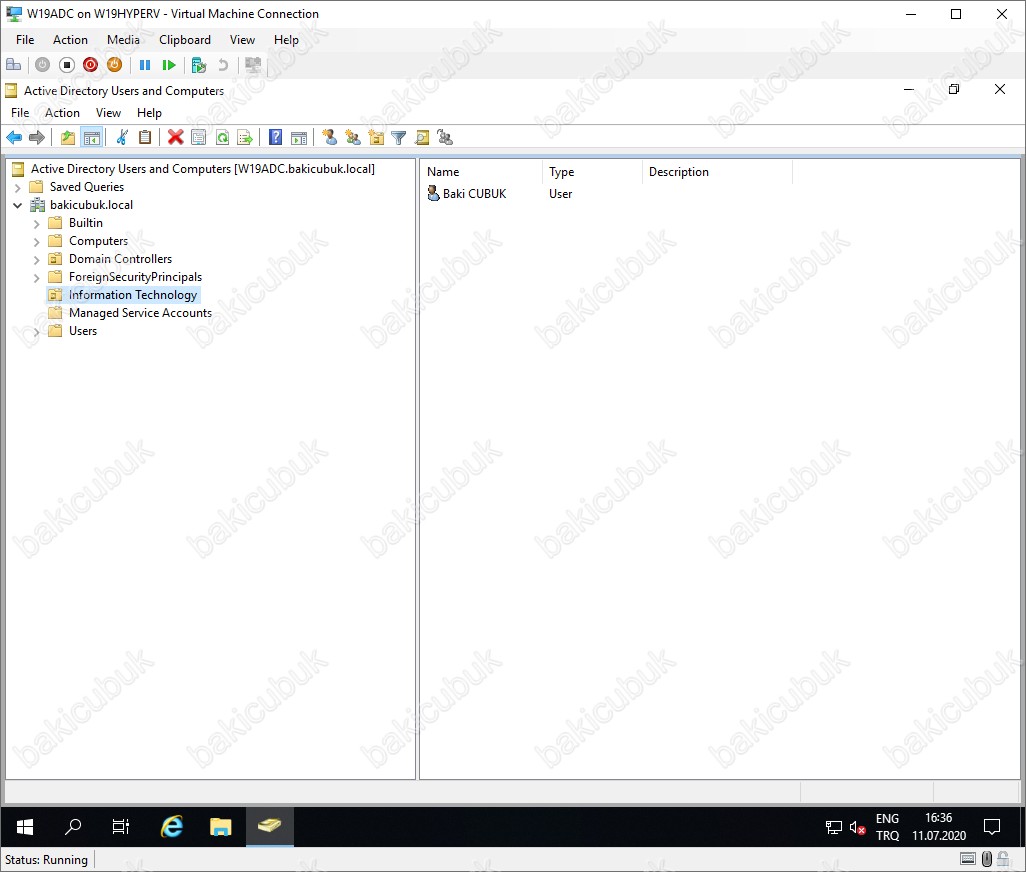Open the notification center icon
Image resolution: width=1026 pixels, height=872 pixels.
(992, 827)
